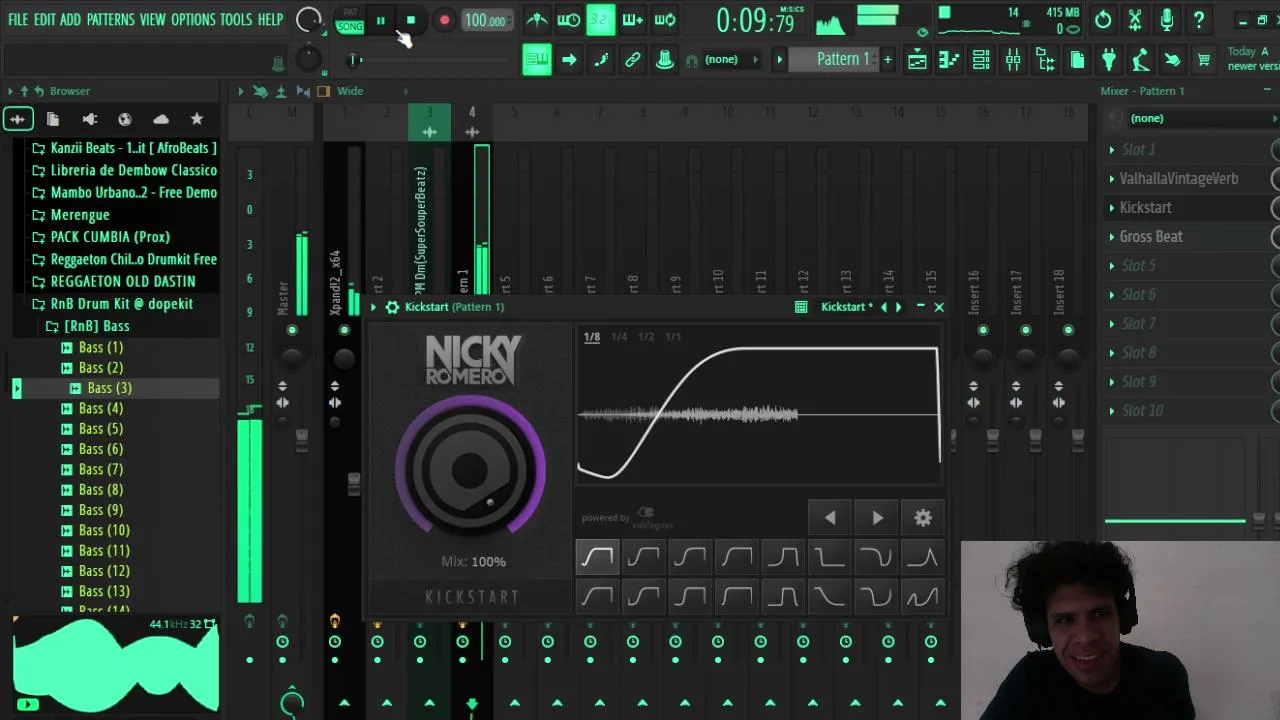Toggle wait for input before recording
1280x720 pixels.
point(569,20)
